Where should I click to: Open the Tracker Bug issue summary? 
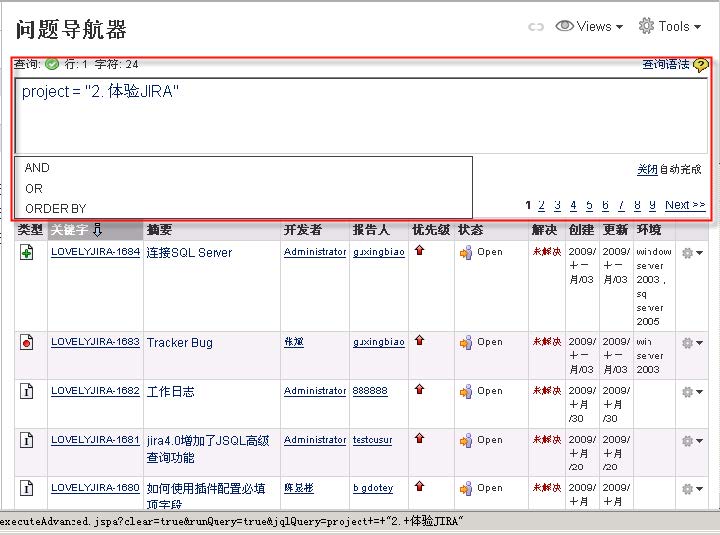[x=180, y=343]
